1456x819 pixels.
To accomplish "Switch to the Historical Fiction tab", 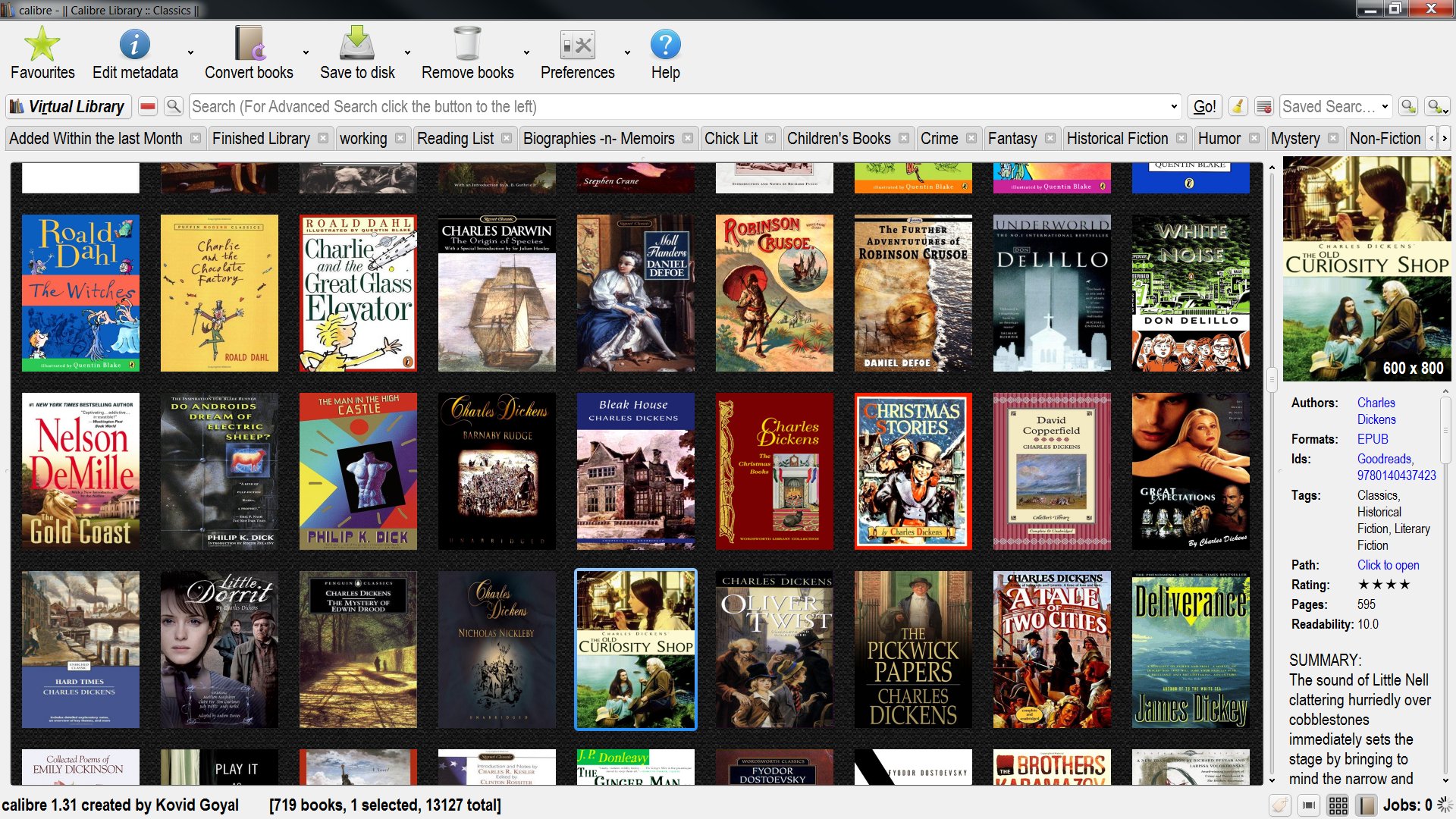I will tap(1116, 139).
